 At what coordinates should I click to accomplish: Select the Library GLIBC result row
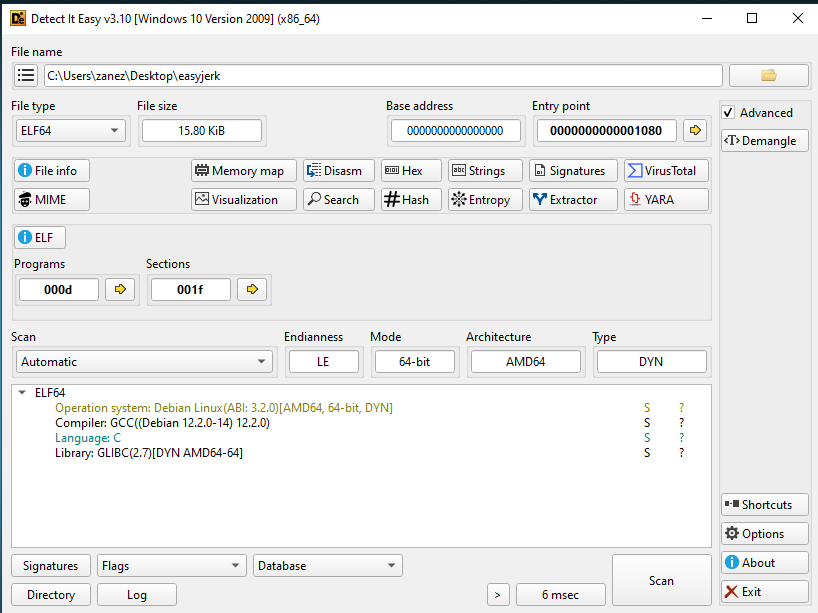(x=361, y=453)
